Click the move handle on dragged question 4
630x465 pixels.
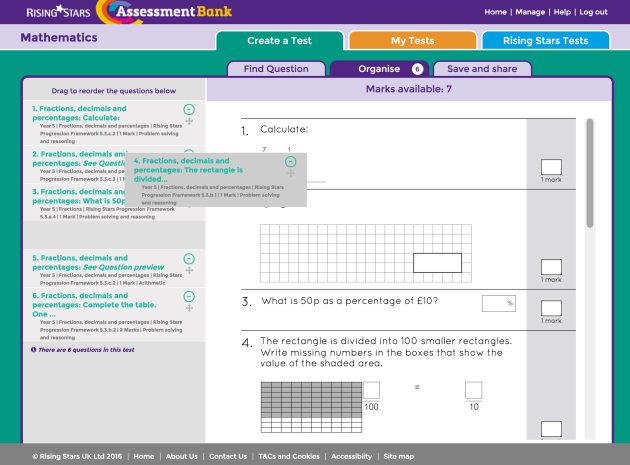291,173
